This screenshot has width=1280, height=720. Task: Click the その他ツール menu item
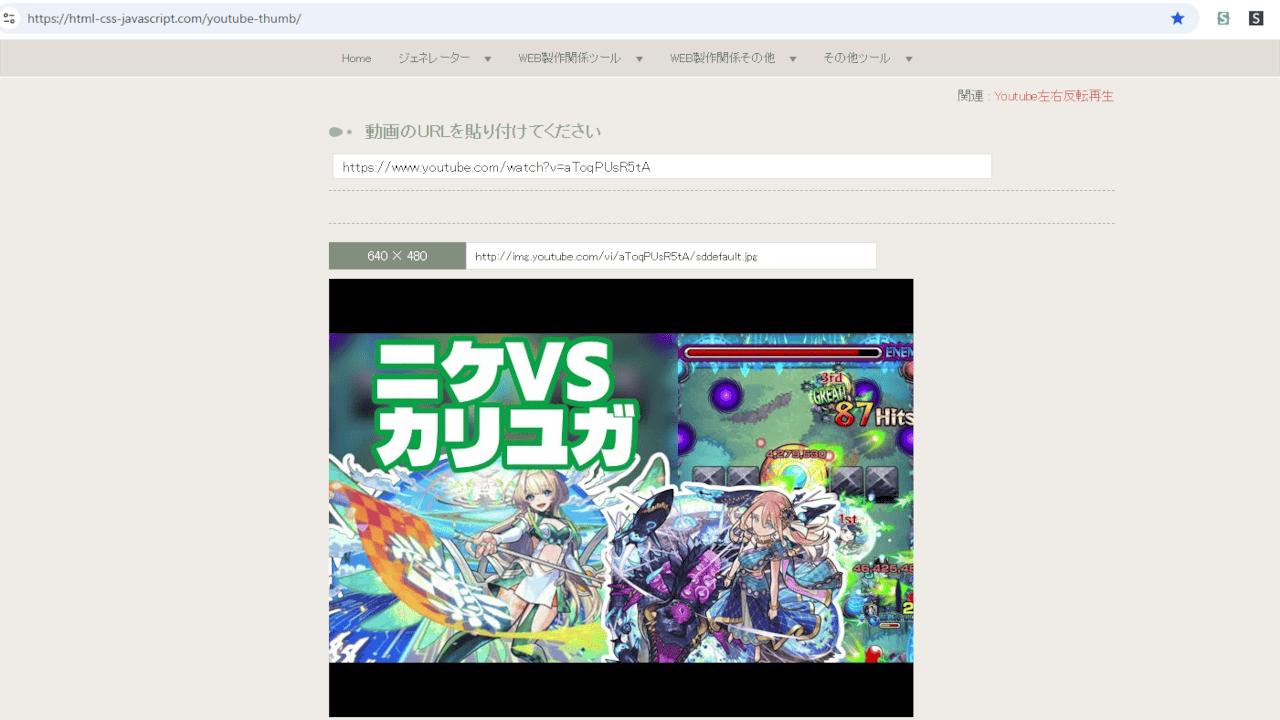(x=856, y=59)
